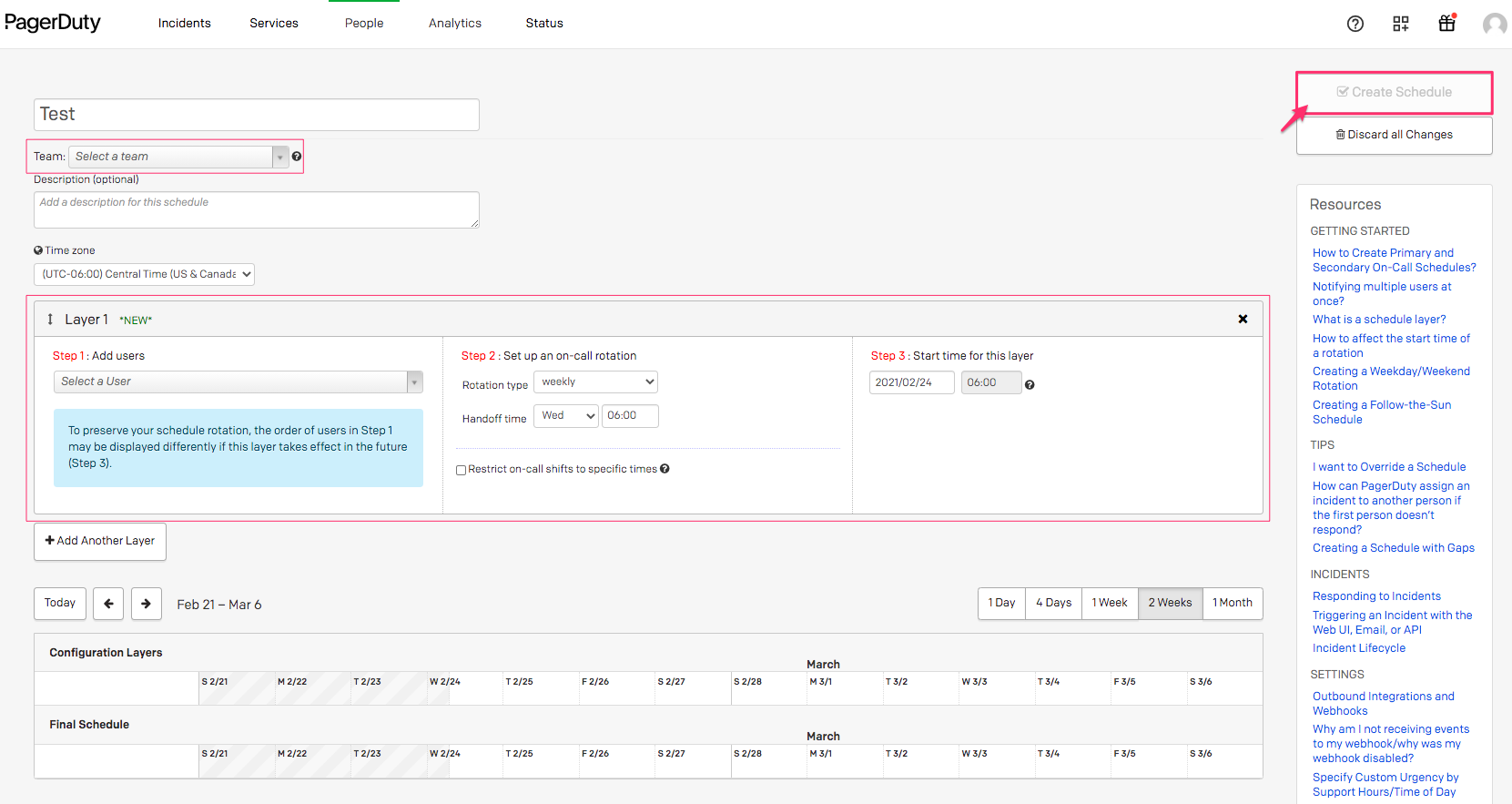
Task: Switch timeline view to 1 Day
Action: click(x=1001, y=603)
